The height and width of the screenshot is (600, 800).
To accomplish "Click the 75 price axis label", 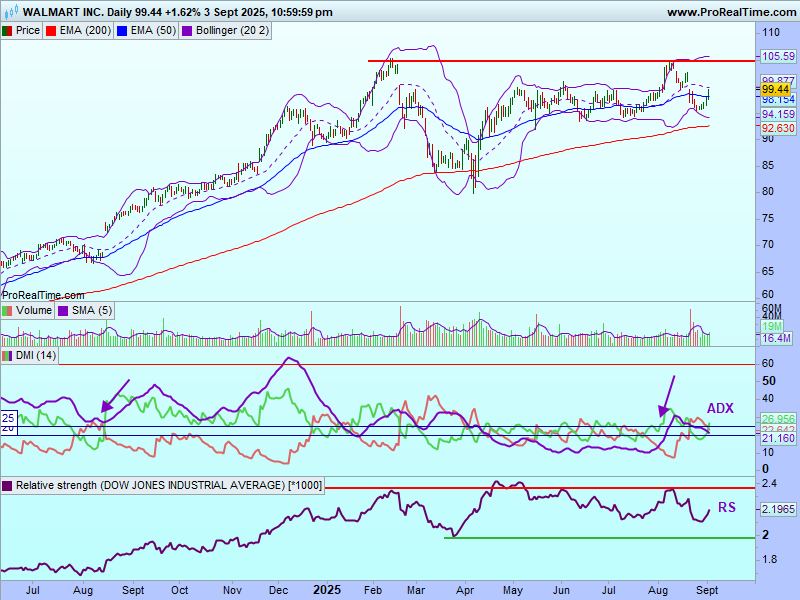I will tap(768, 218).
